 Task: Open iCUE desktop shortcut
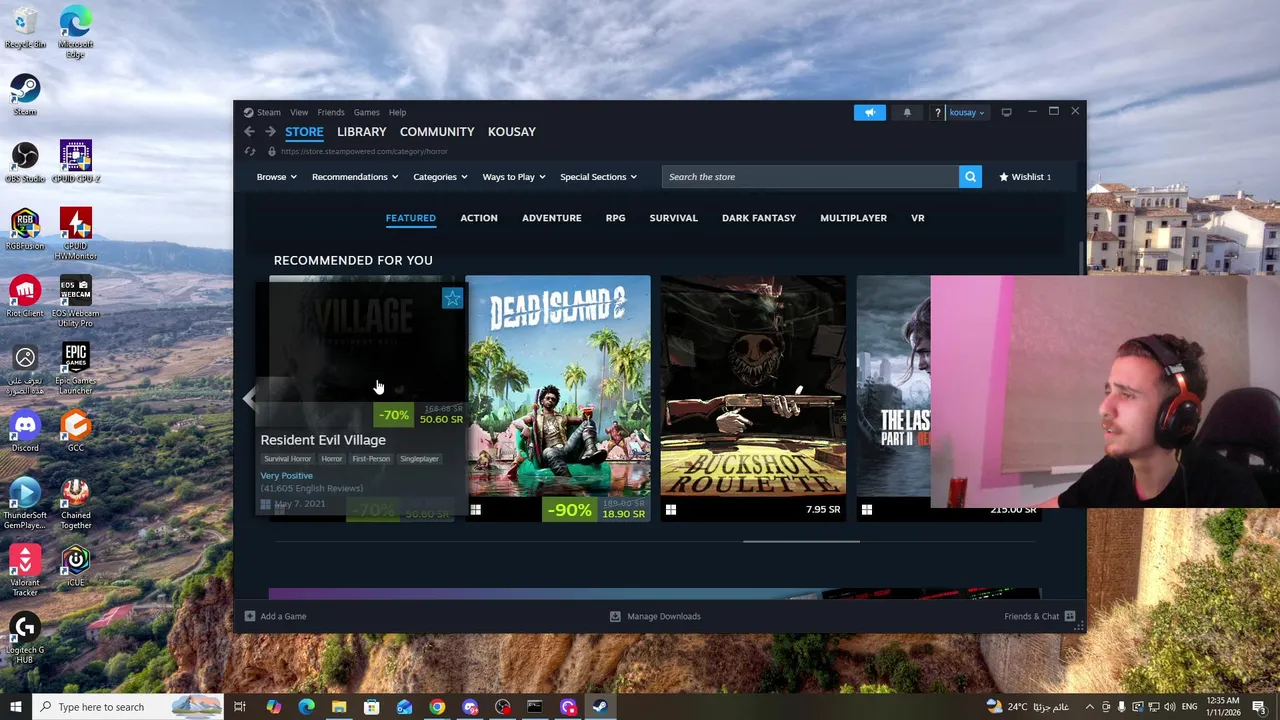click(75, 565)
